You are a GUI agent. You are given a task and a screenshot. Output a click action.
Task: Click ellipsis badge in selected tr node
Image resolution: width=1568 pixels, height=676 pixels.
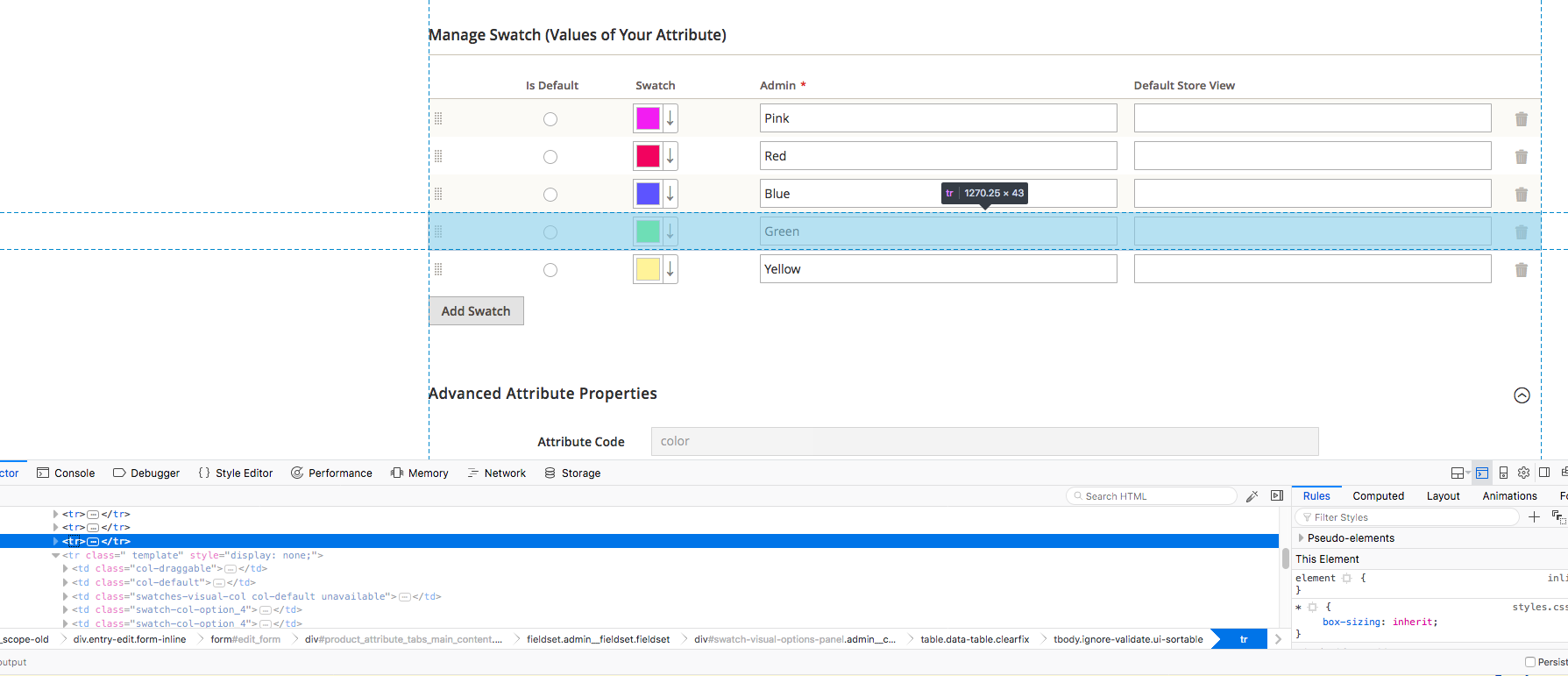(x=93, y=542)
